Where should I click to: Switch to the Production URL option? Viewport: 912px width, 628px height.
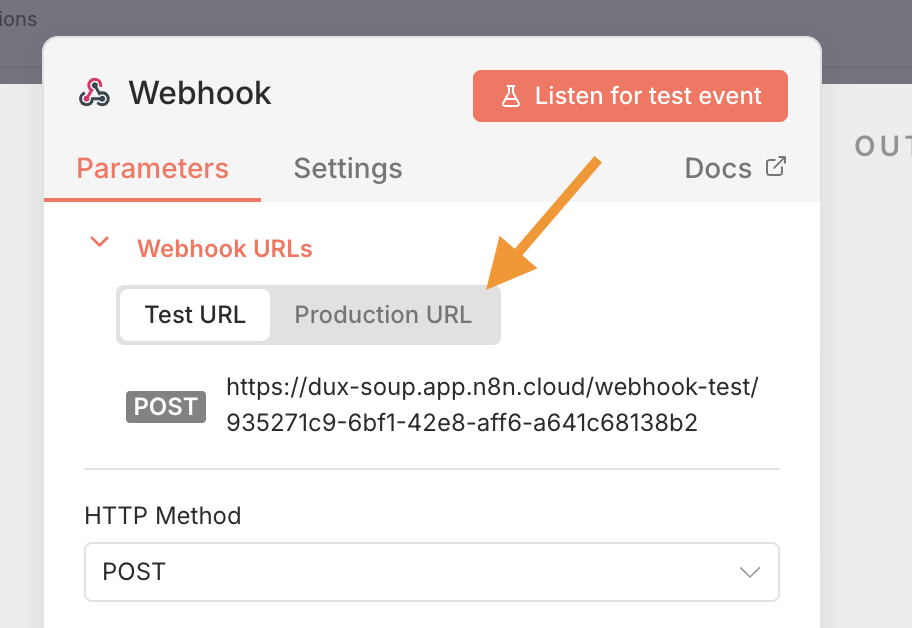coord(383,315)
